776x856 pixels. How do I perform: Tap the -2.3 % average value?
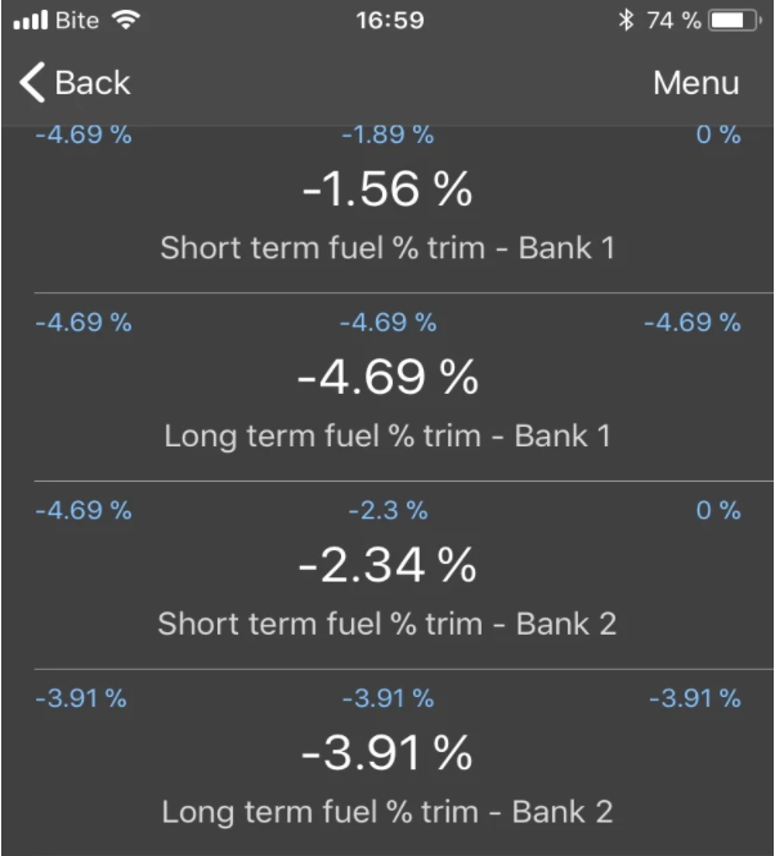point(388,511)
